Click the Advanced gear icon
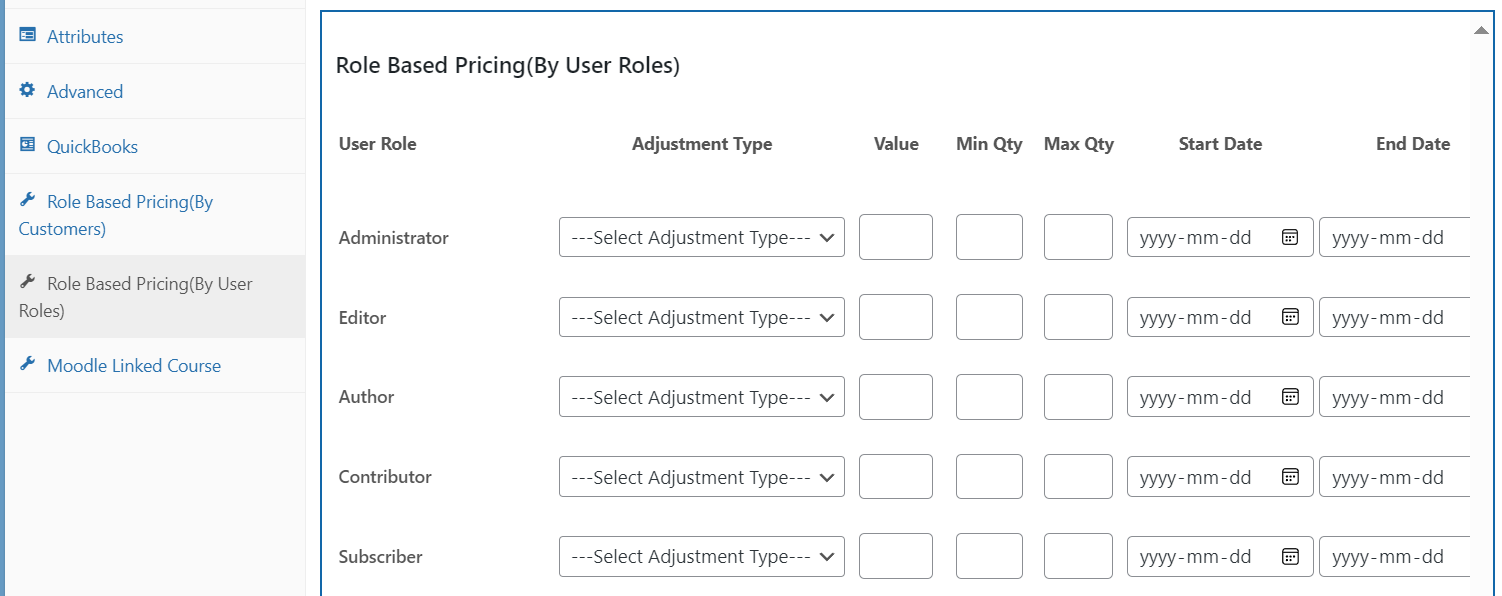This screenshot has width=1502, height=596. point(27,90)
